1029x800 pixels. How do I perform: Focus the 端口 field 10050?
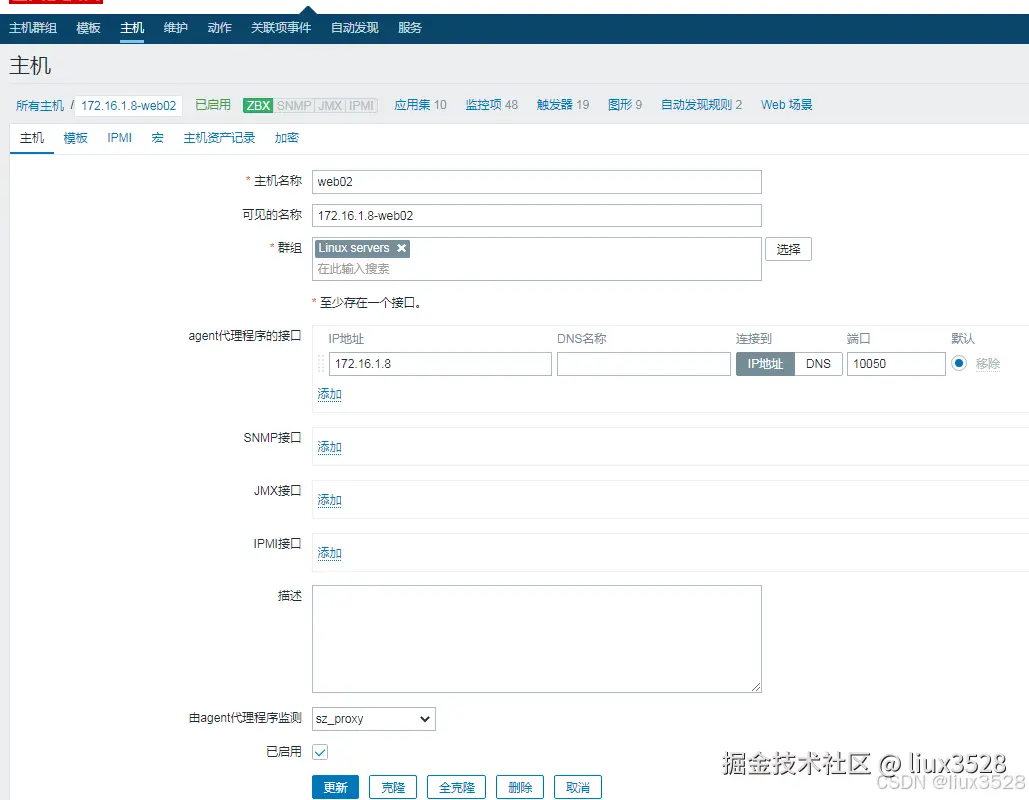coord(896,364)
